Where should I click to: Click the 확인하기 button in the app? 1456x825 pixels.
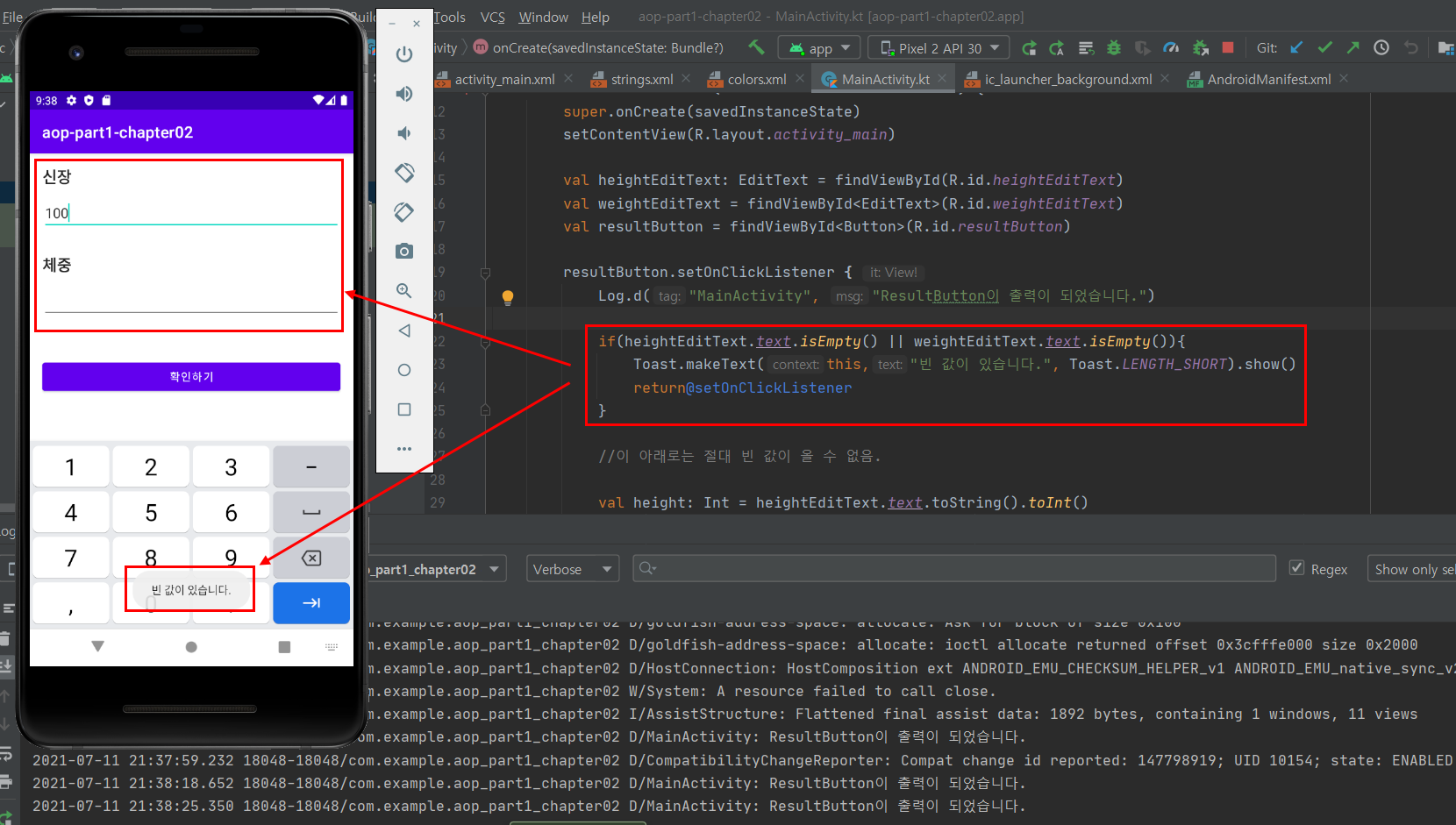point(191,377)
